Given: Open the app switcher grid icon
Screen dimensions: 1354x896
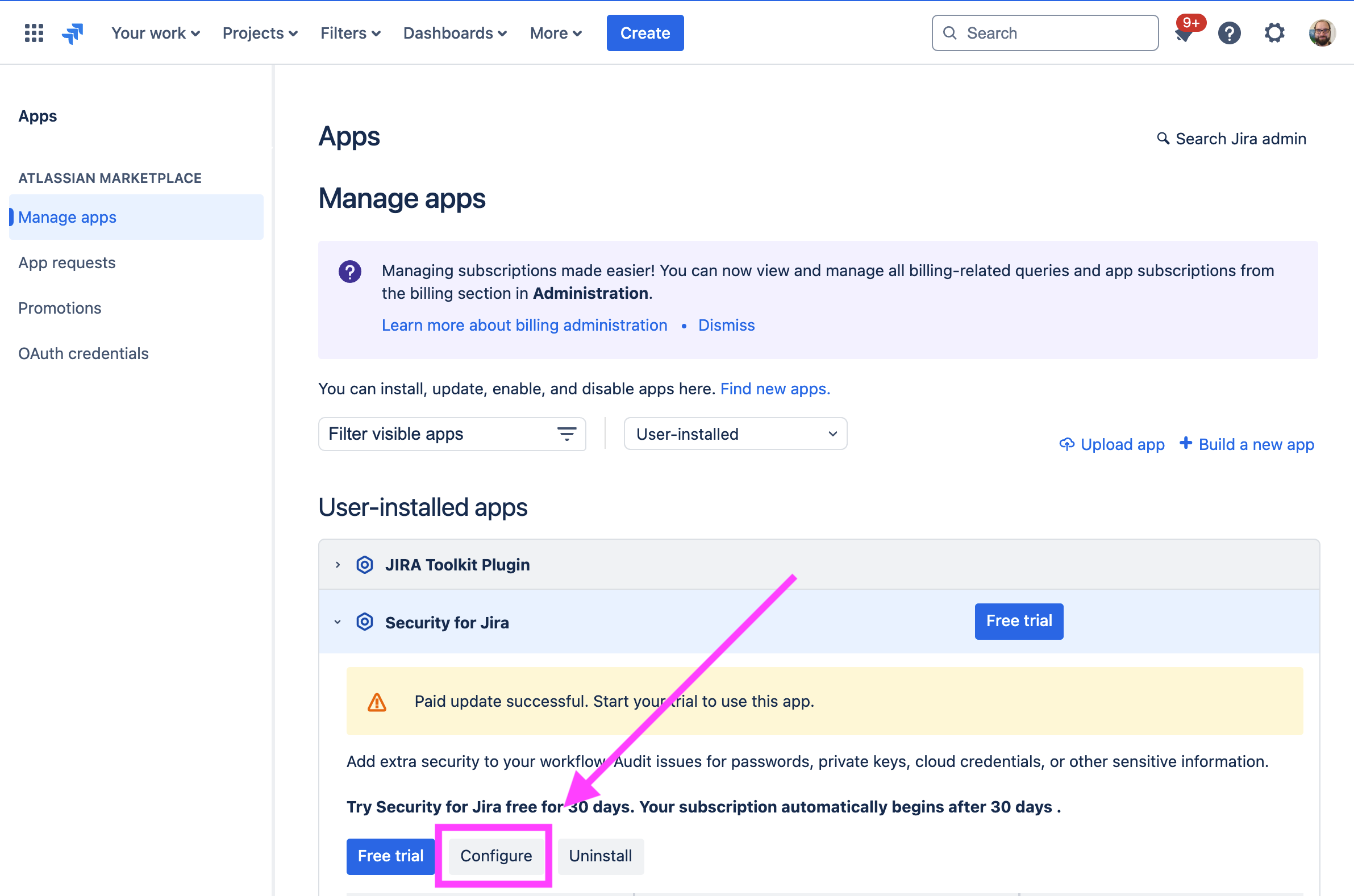Looking at the screenshot, I should (34, 33).
